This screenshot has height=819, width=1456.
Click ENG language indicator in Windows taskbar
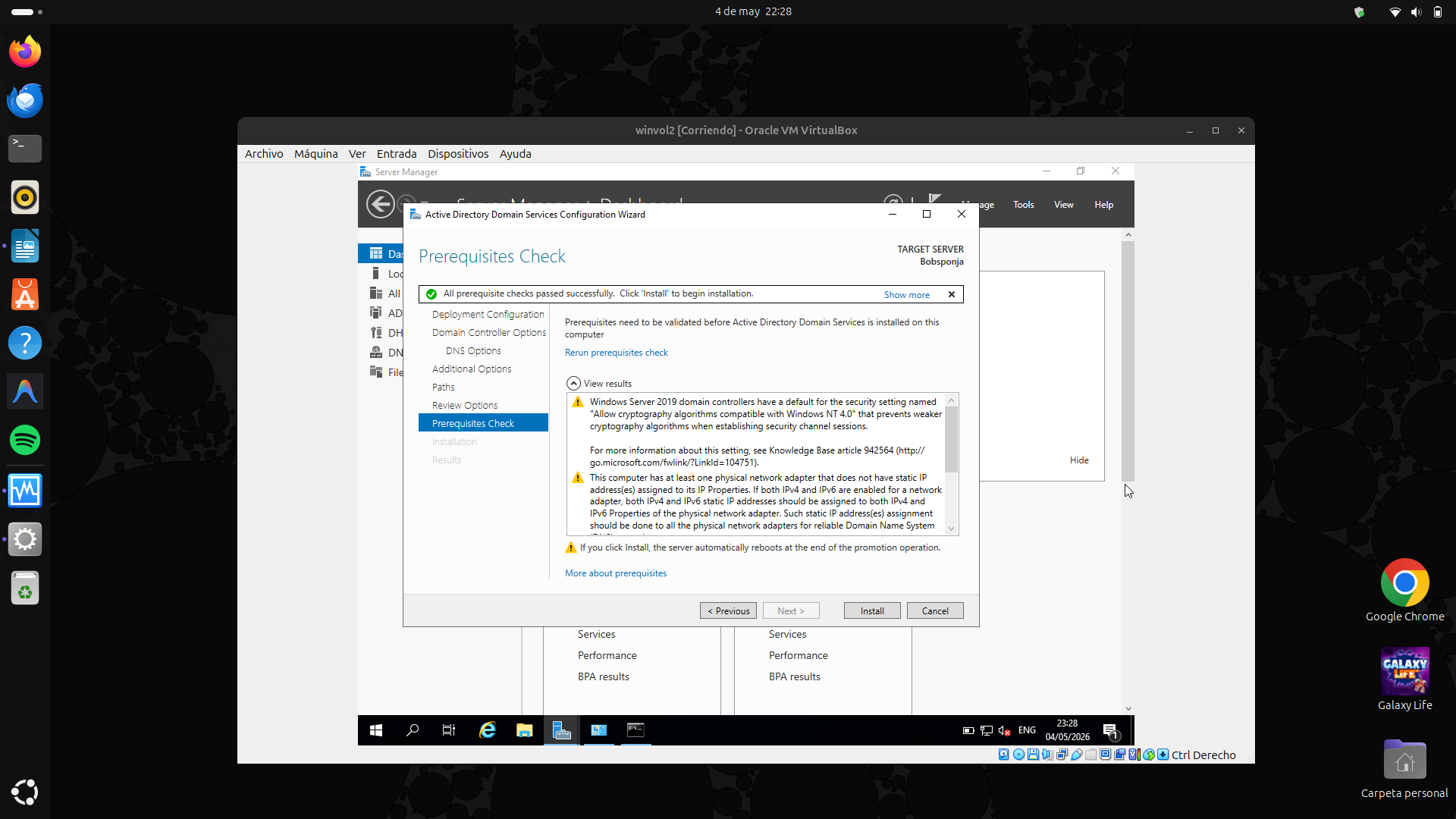(x=1027, y=730)
